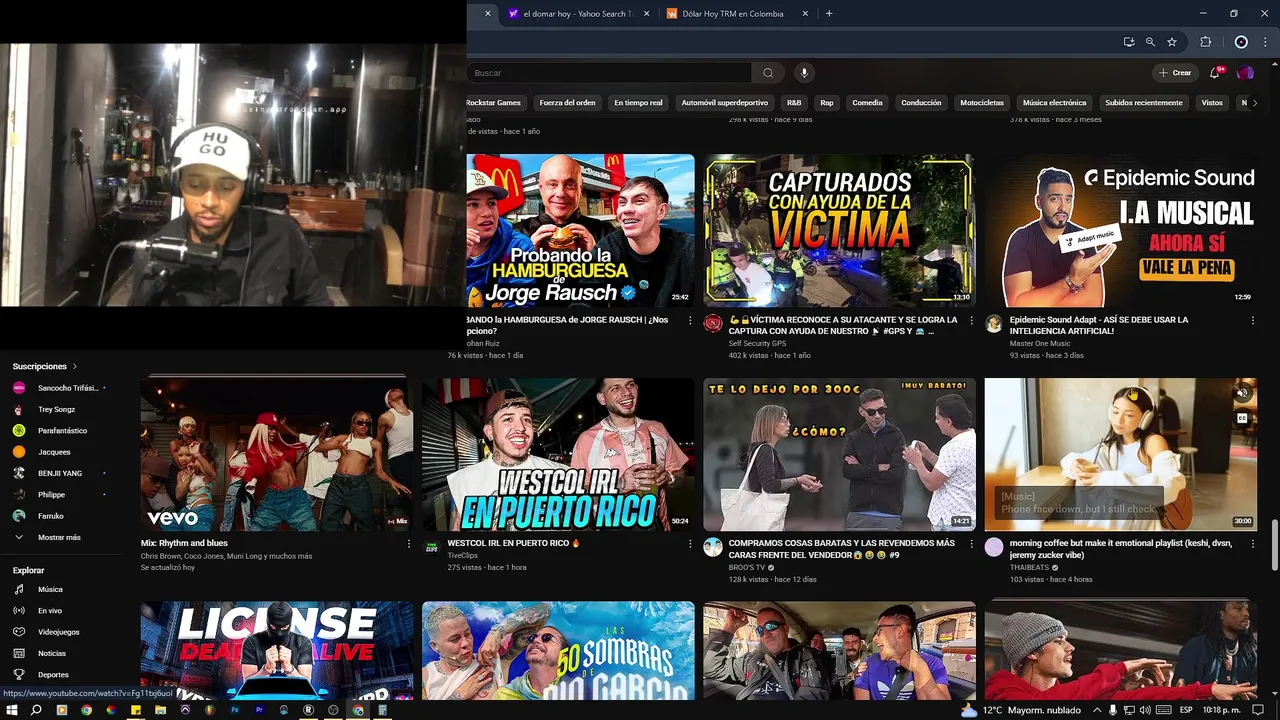The width and height of the screenshot is (1280, 720).
Task: Open the Chrome three-dot menu
Action: pyautogui.click(x=1265, y=42)
